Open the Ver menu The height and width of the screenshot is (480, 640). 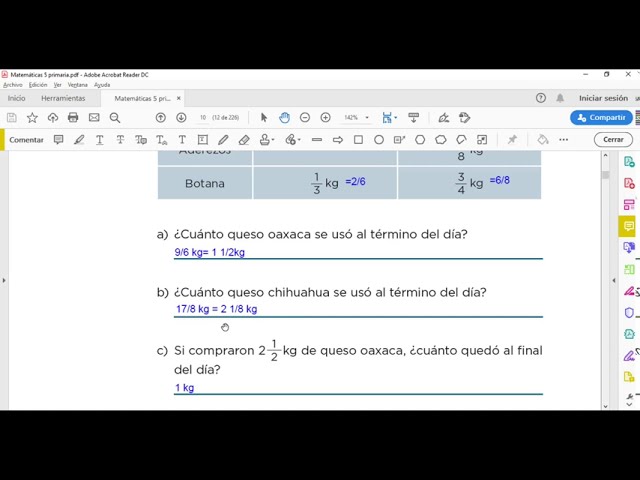(x=58, y=85)
